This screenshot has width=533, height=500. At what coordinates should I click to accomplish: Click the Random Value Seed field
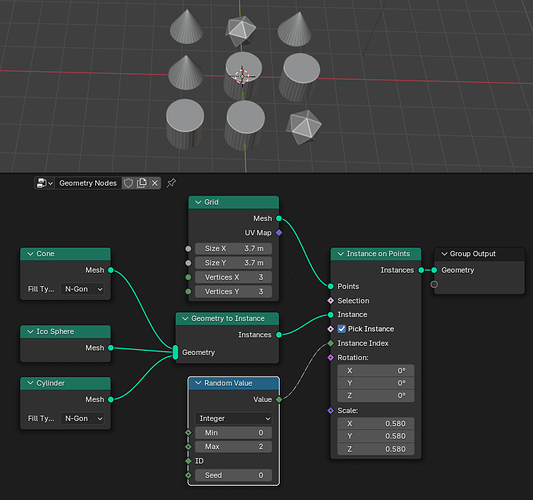(234, 475)
